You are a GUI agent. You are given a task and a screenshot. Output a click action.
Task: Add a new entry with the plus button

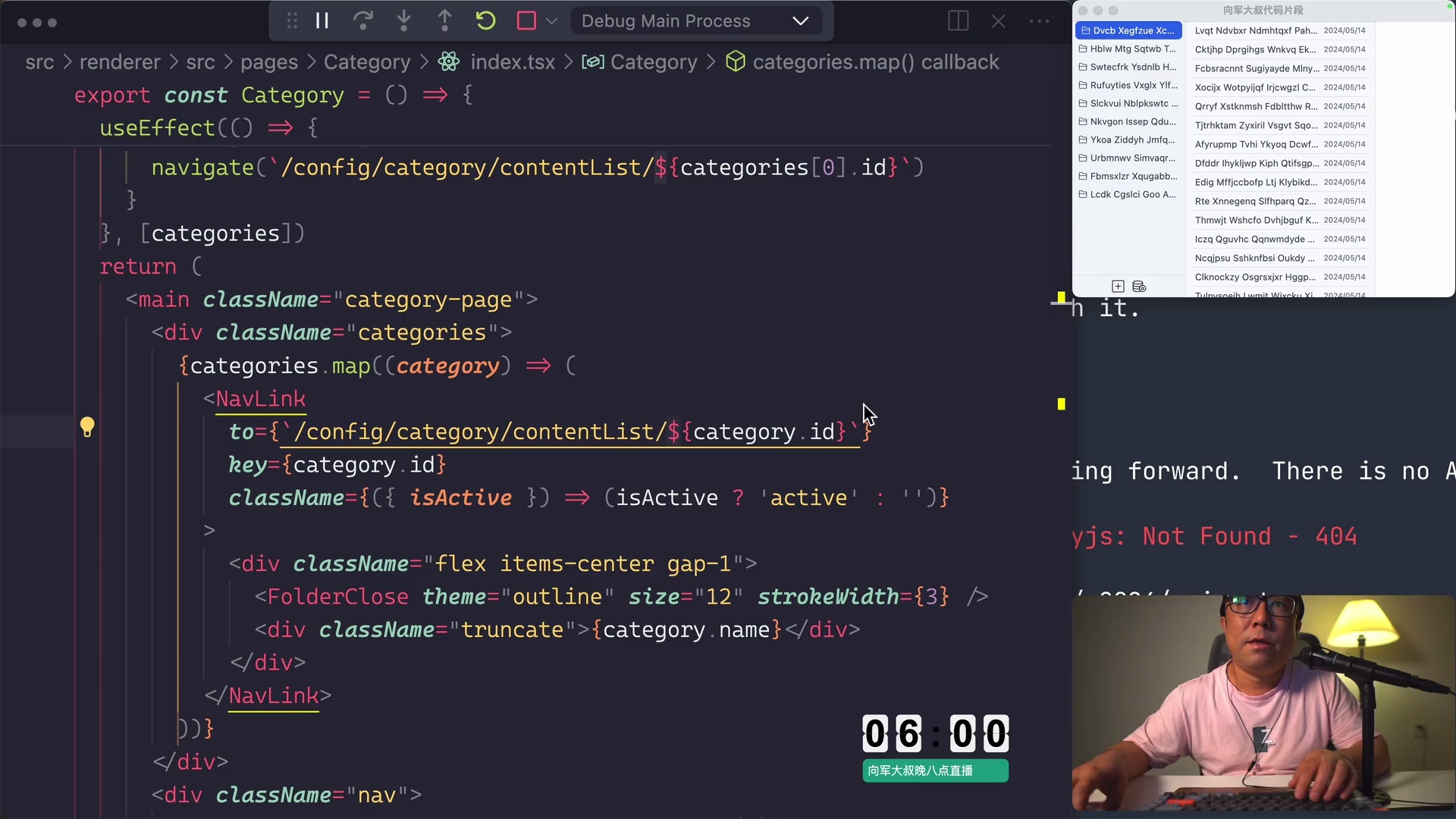(1117, 287)
